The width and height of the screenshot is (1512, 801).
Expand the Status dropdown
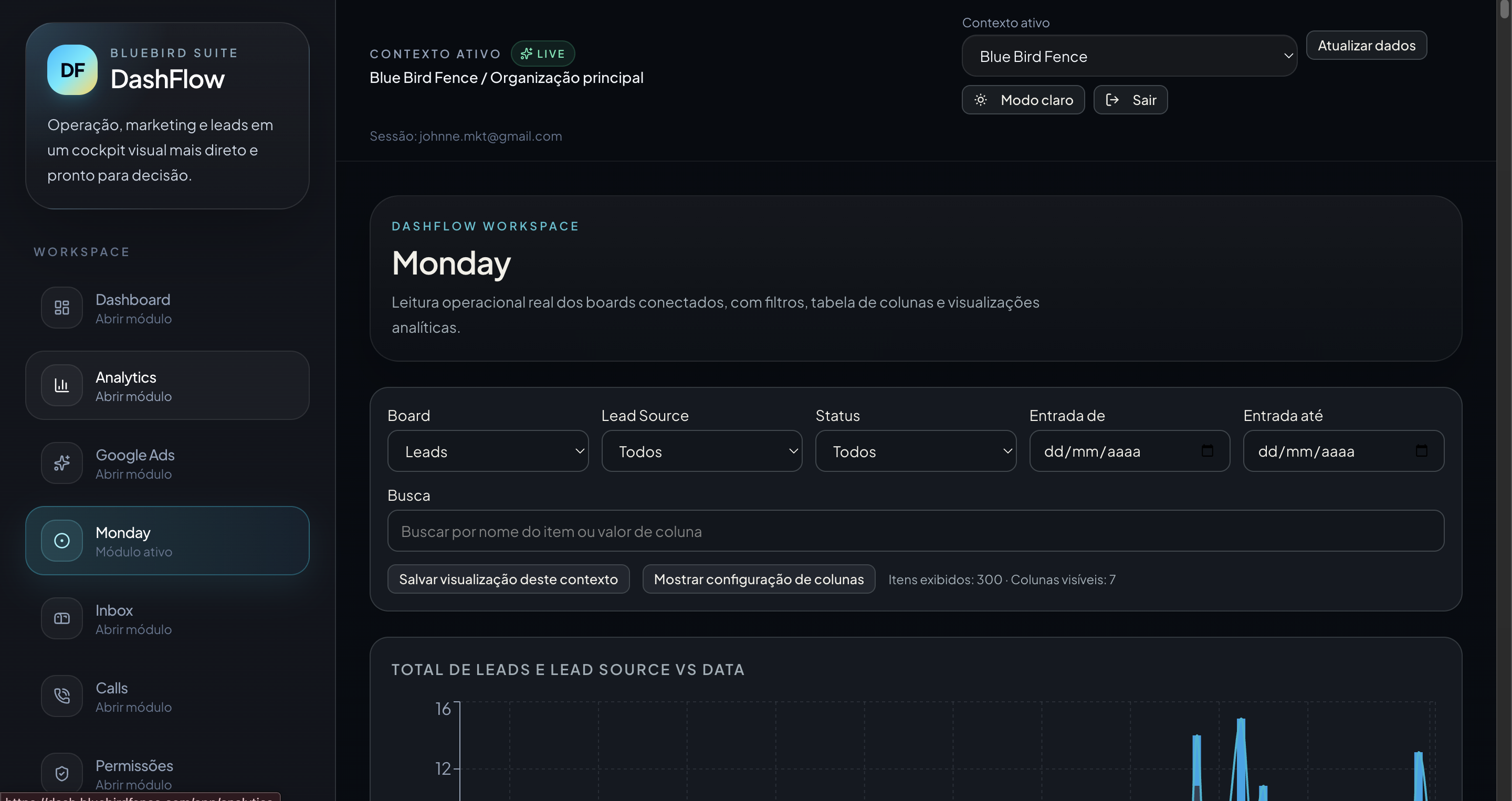(916, 451)
